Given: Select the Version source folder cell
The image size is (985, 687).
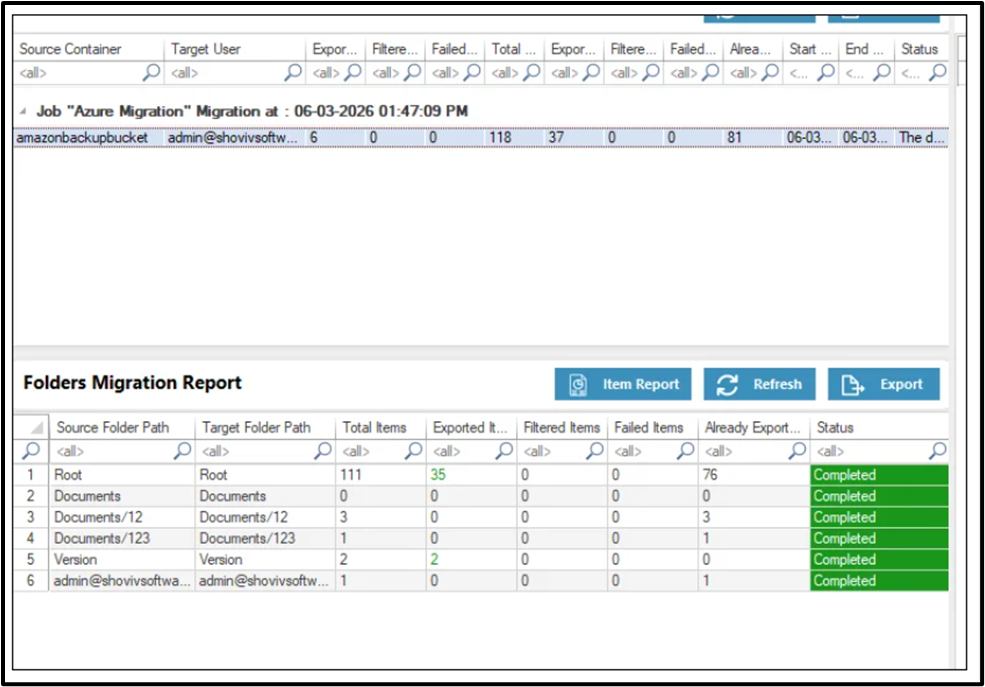Looking at the screenshot, I should point(122,560).
